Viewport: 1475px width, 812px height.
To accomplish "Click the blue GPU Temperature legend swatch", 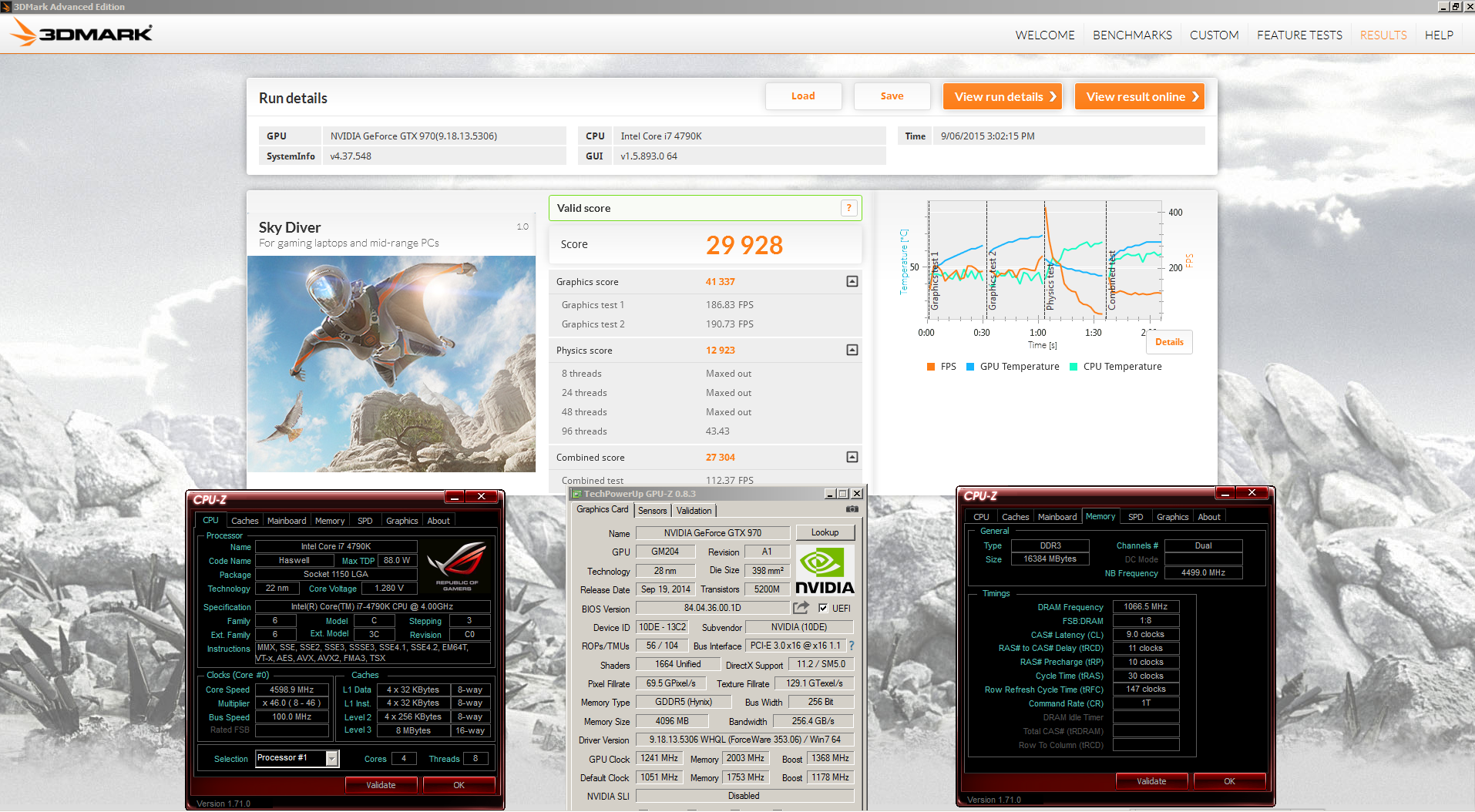I will click(970, 367).
